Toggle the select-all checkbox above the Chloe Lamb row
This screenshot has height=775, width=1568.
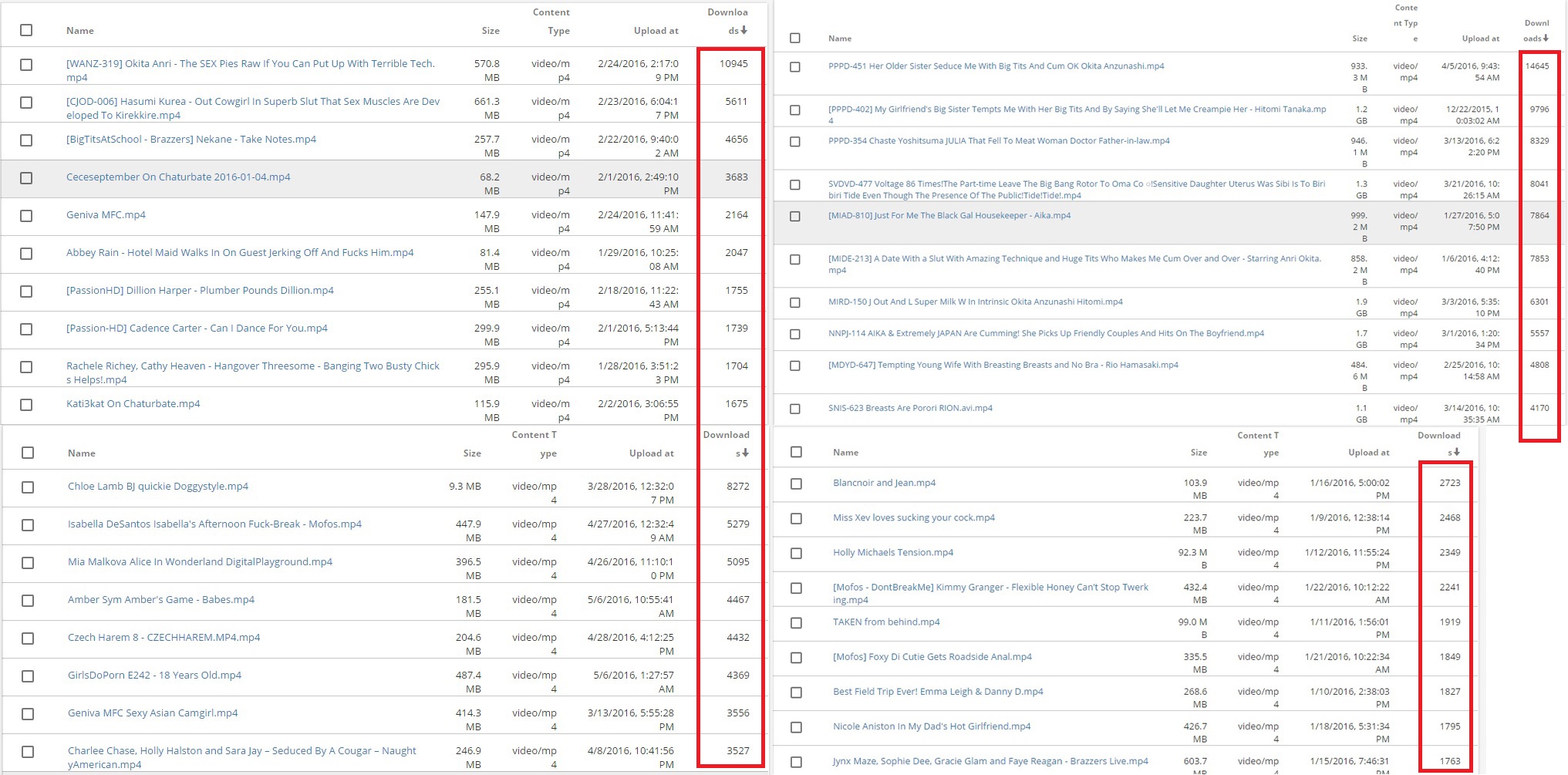point(28,453)
